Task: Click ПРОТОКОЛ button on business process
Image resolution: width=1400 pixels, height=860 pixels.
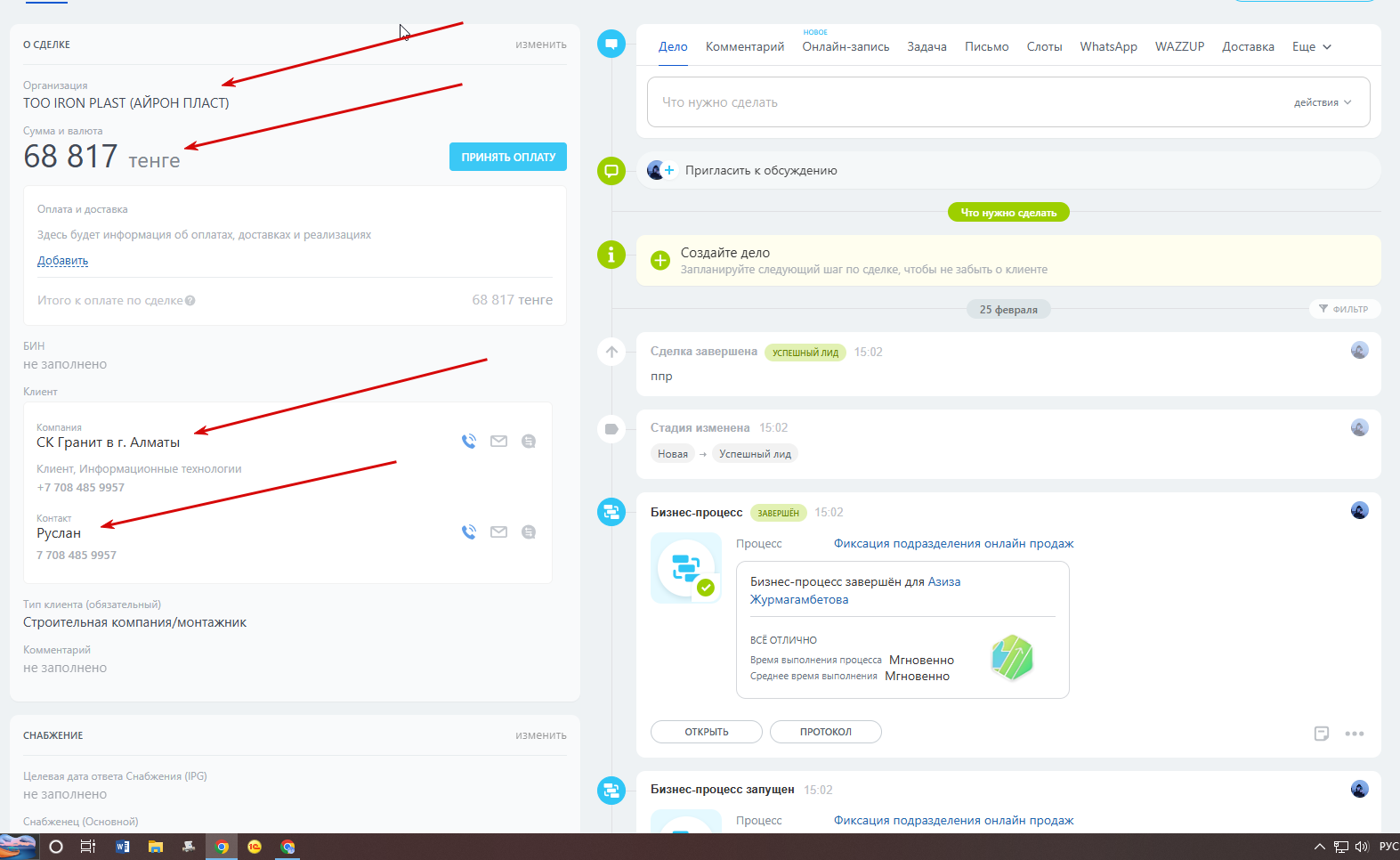Action: (x=826, y=732)
